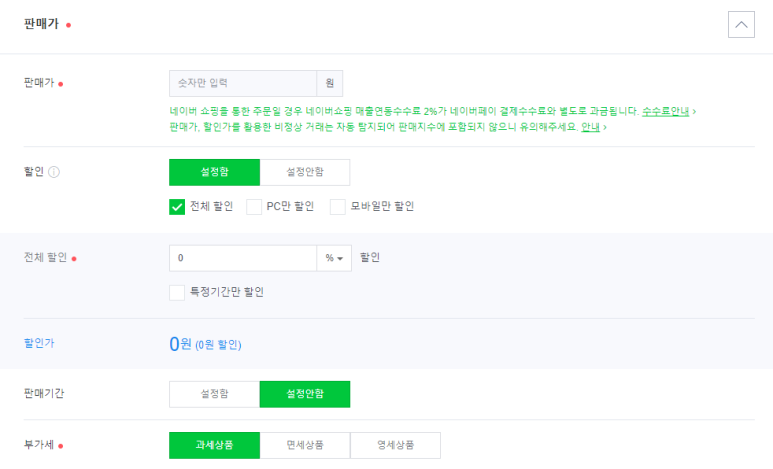Select 설정함 for discount setting
The height and width of the screenshot is (469, 773).
(214, 172)
